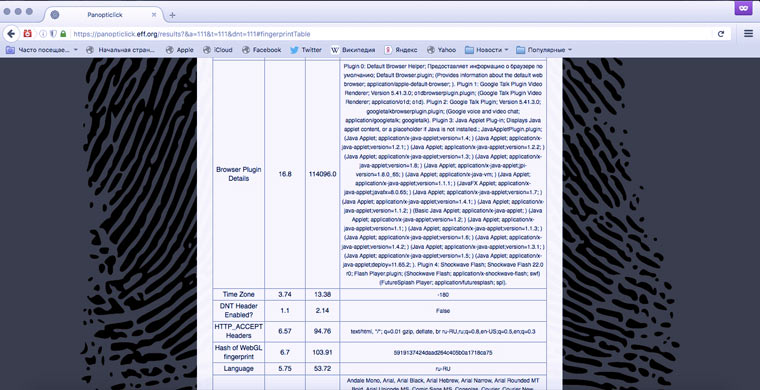This screenshot has height=390, width=760.
Task: Go back with the arrow button
Action: [11, 34]
